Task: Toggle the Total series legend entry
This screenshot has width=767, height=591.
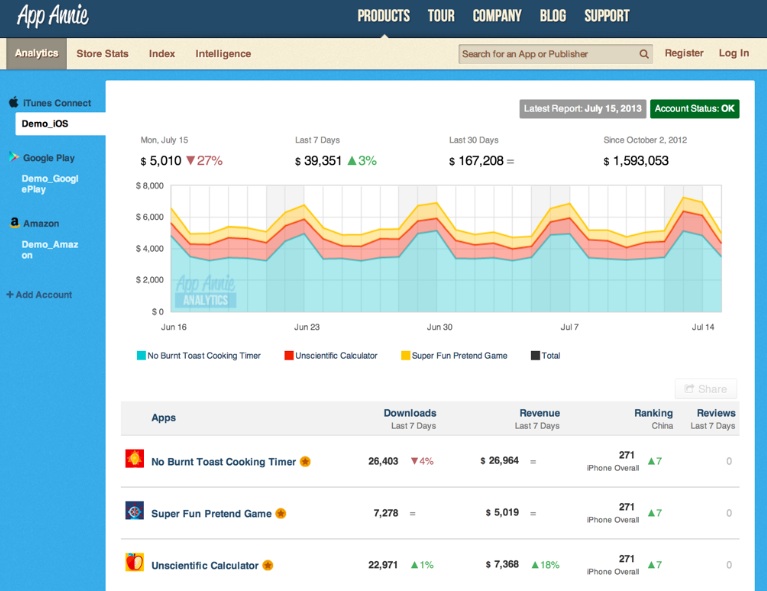Action: 536,355
